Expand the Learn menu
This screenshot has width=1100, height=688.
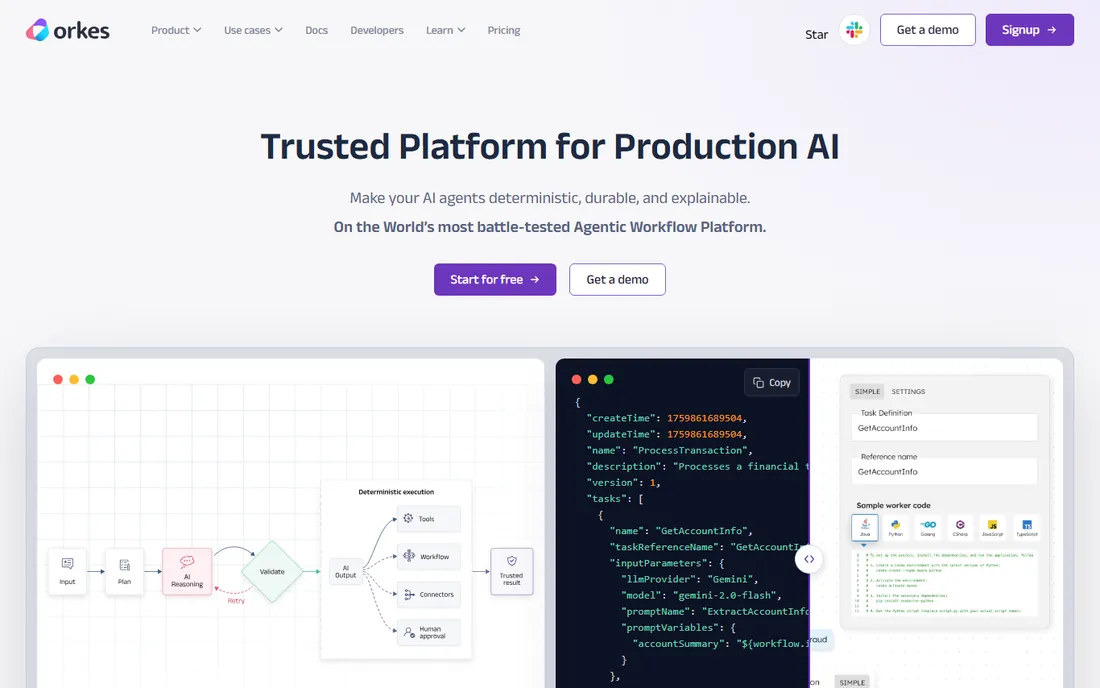tap(445, 30)
